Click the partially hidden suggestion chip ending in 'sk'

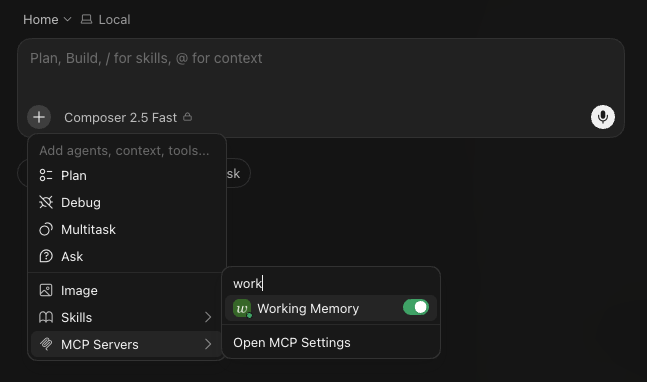(238, 173)
